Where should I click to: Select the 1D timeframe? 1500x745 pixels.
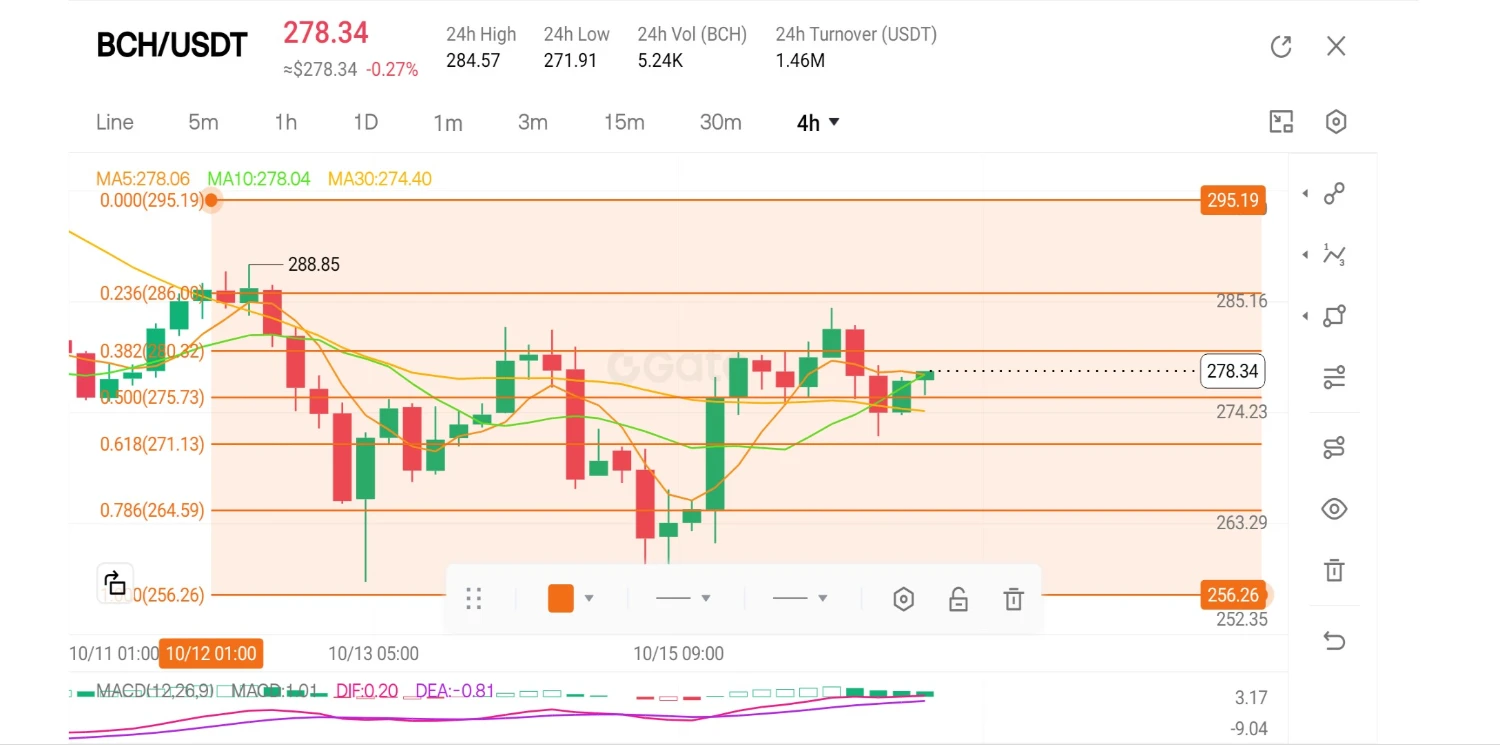coord(366,122)
